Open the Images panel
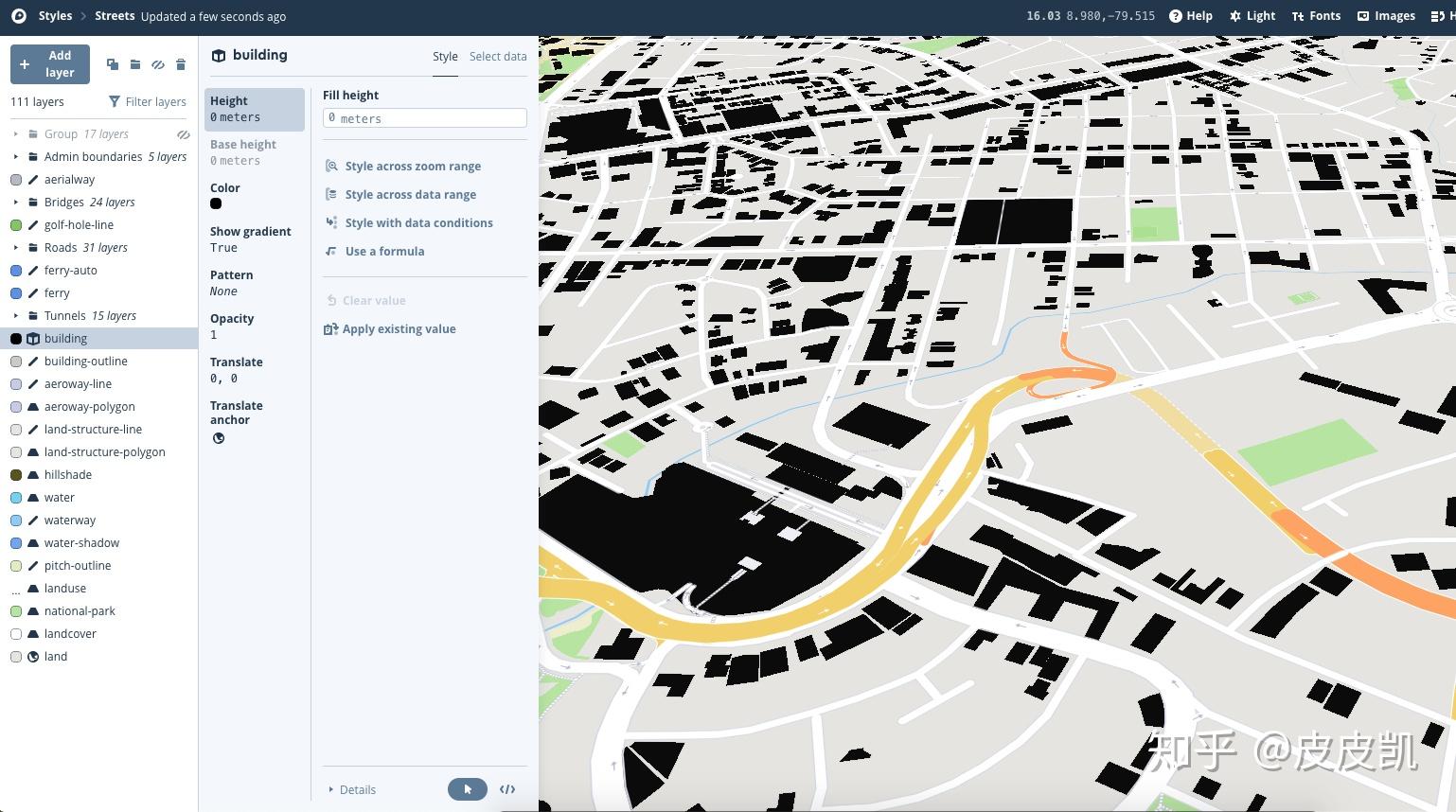Screen dimensions: 1456x812 tap(1385, 15)
